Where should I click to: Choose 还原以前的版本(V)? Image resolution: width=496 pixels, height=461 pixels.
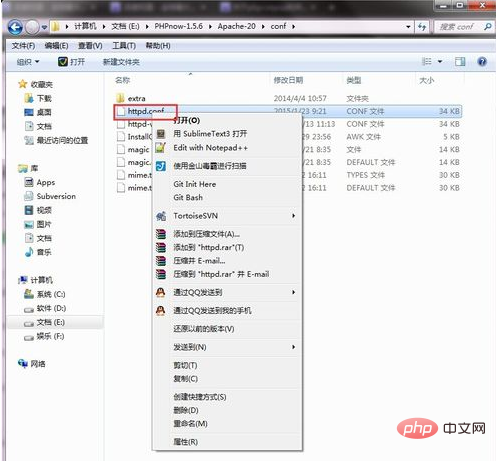tap(204, 329)
